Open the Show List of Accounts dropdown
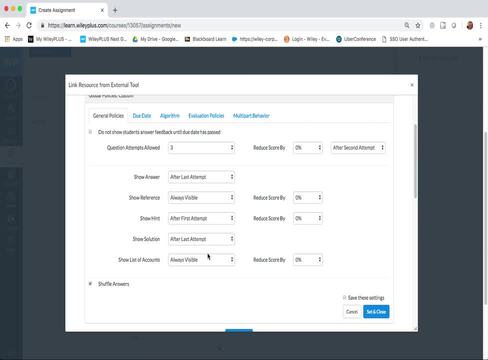 pos(201,260)
